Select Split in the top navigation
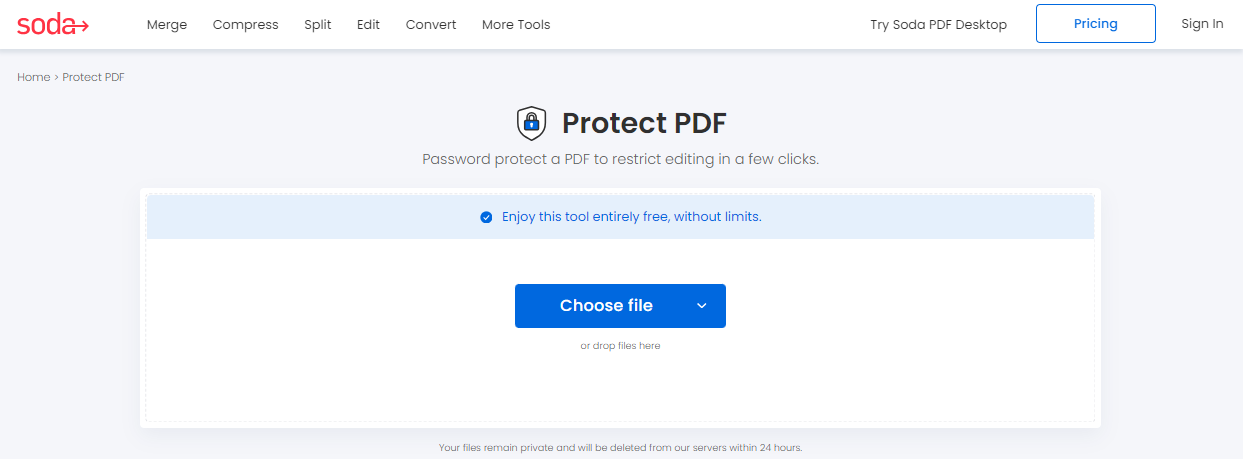 coord(318,24)
